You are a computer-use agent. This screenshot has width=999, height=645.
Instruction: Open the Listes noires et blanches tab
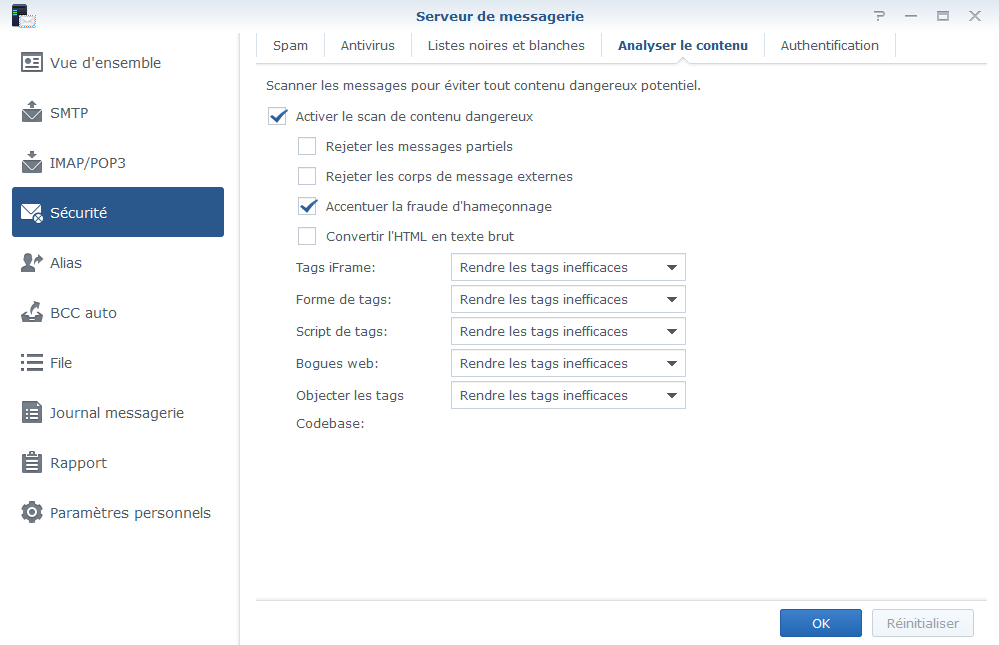pos(506,46)
